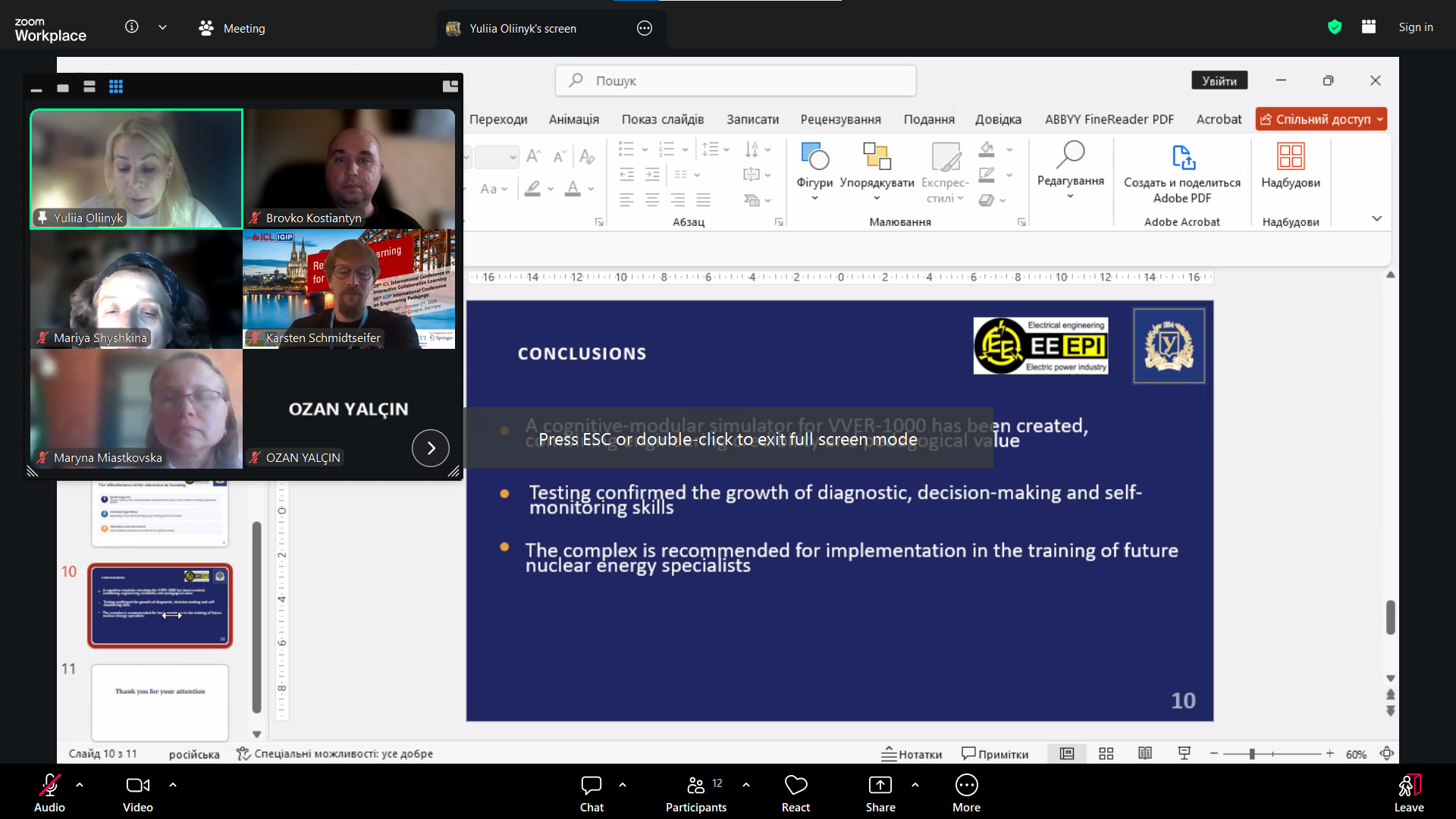Click font color button in ribbon
Screen dimensions: 1456x819
573,188
